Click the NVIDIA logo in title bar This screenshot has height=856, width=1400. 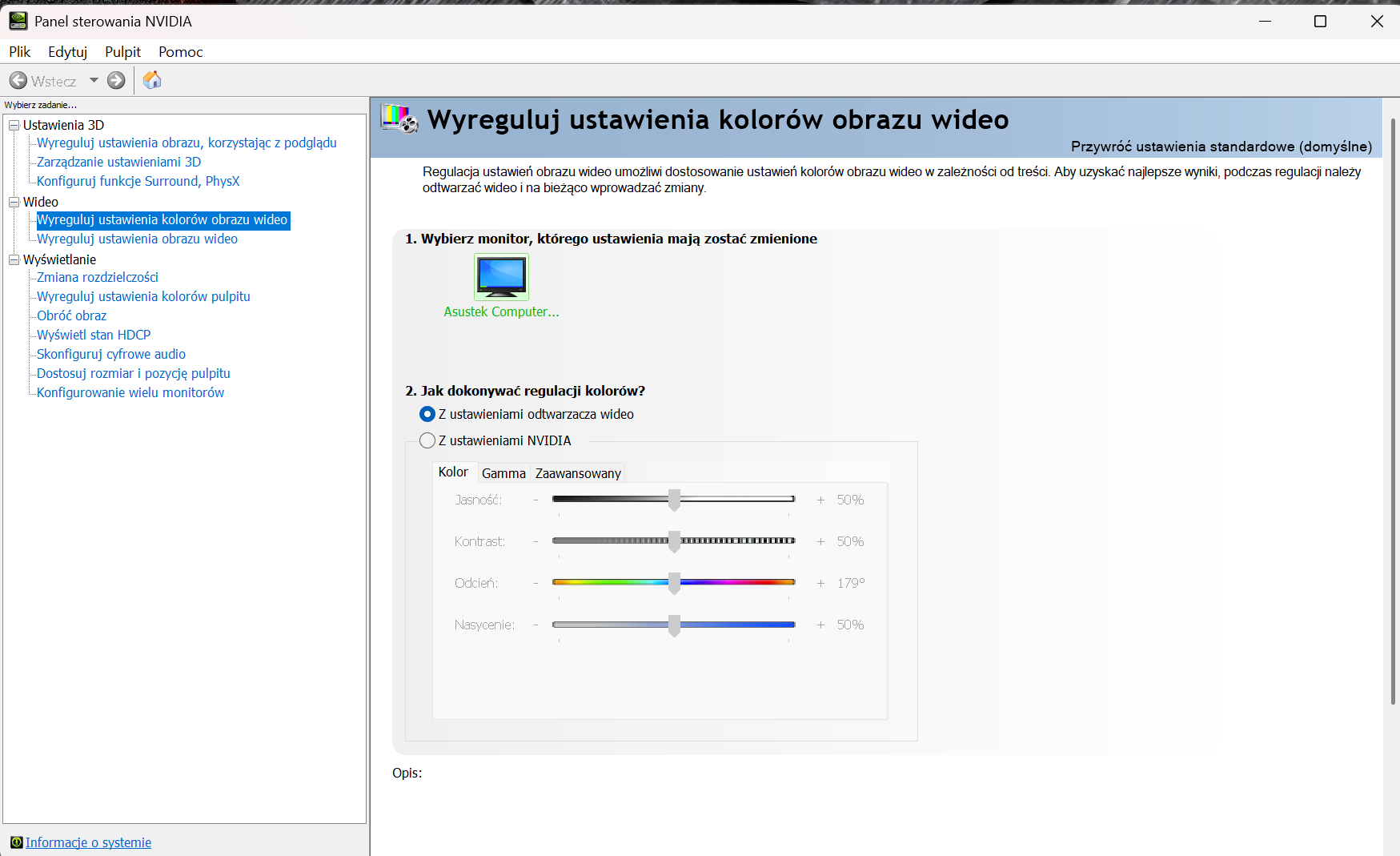point(18,22)
